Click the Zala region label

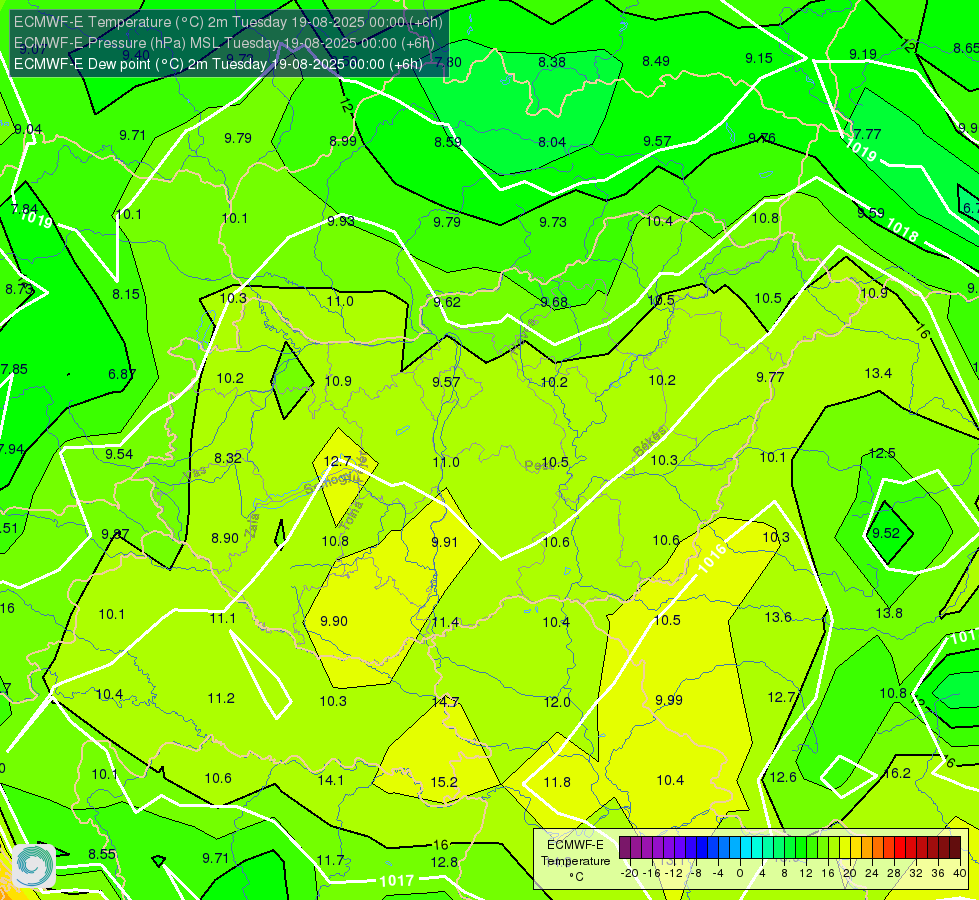253,525
